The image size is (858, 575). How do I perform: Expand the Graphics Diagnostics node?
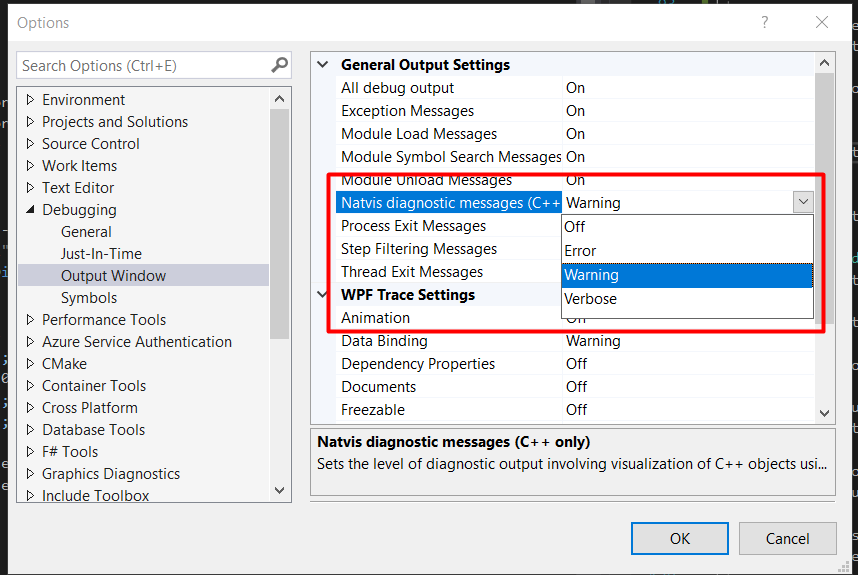[30, 474]
